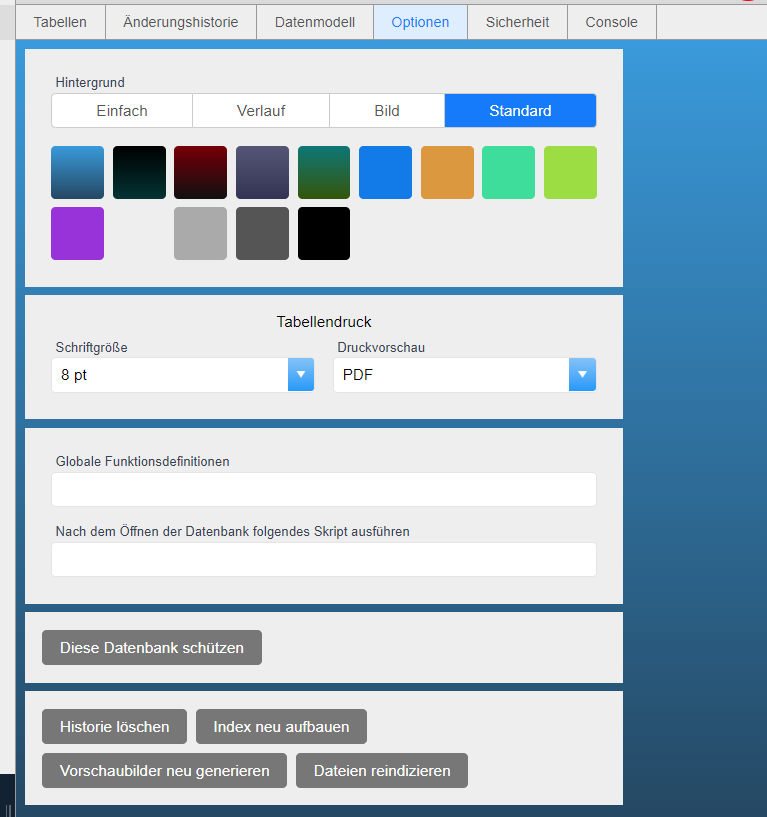767x817 pixels.
Task: Click the Globale Funktionsdefinitionen field
Action: [x=323, y=490]
